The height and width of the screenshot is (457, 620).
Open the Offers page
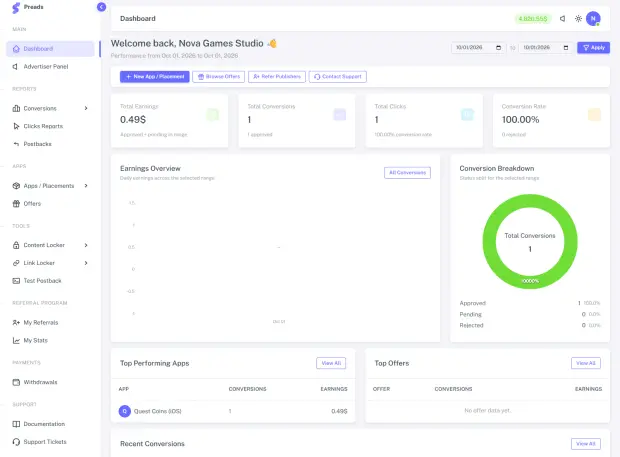(x=32, y=204)
